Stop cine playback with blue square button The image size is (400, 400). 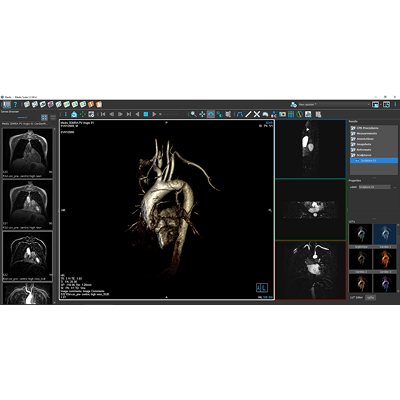click(x=146, y=114)
